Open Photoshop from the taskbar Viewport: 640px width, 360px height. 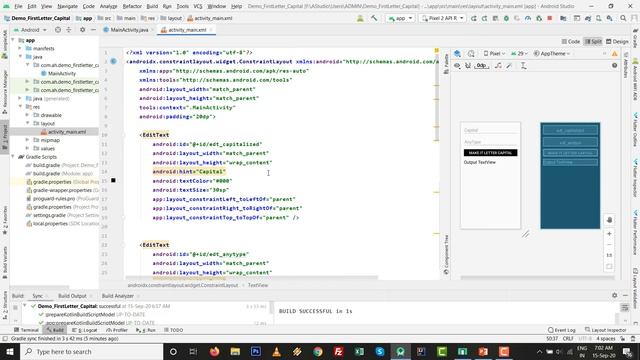pyautogui.click(x=256, y=351)
